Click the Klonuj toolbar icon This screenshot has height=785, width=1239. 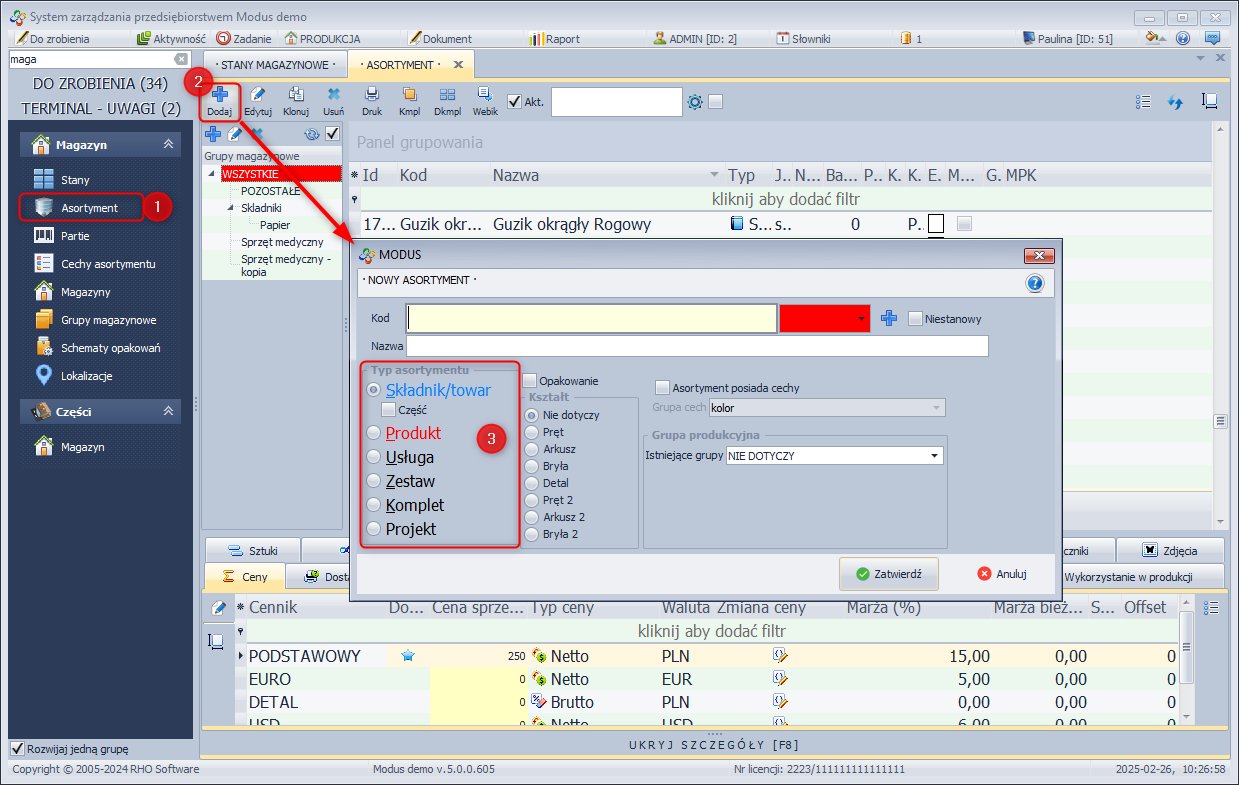tap(296, 101)
